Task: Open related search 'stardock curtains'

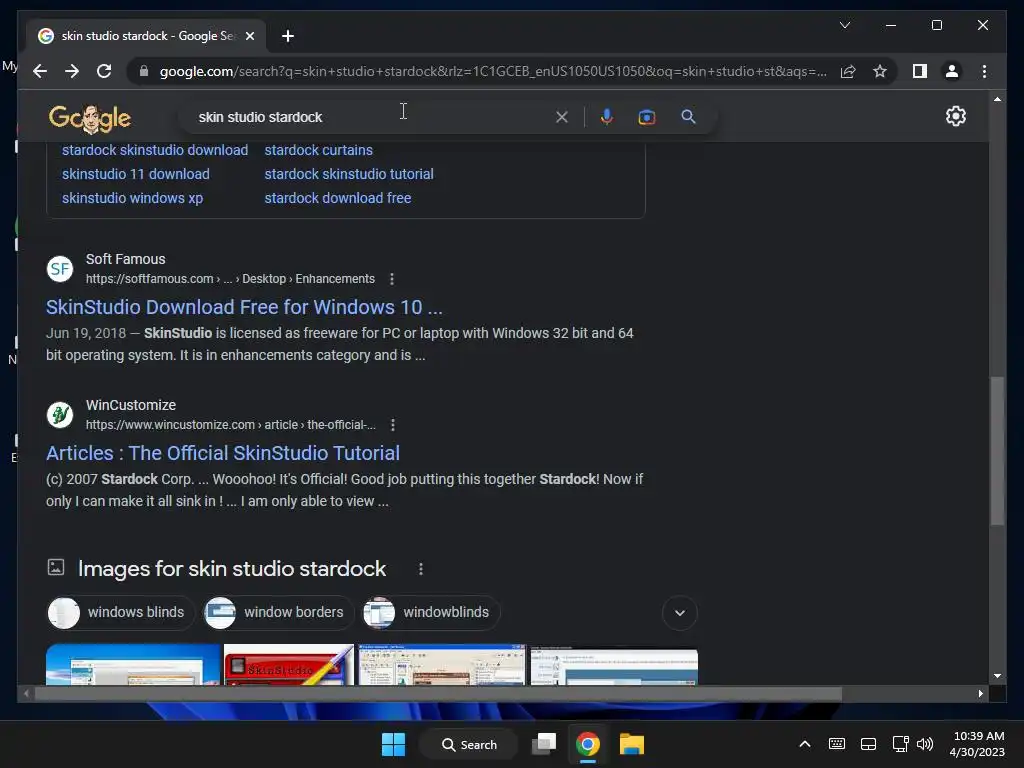Action: tap(319, 150)
